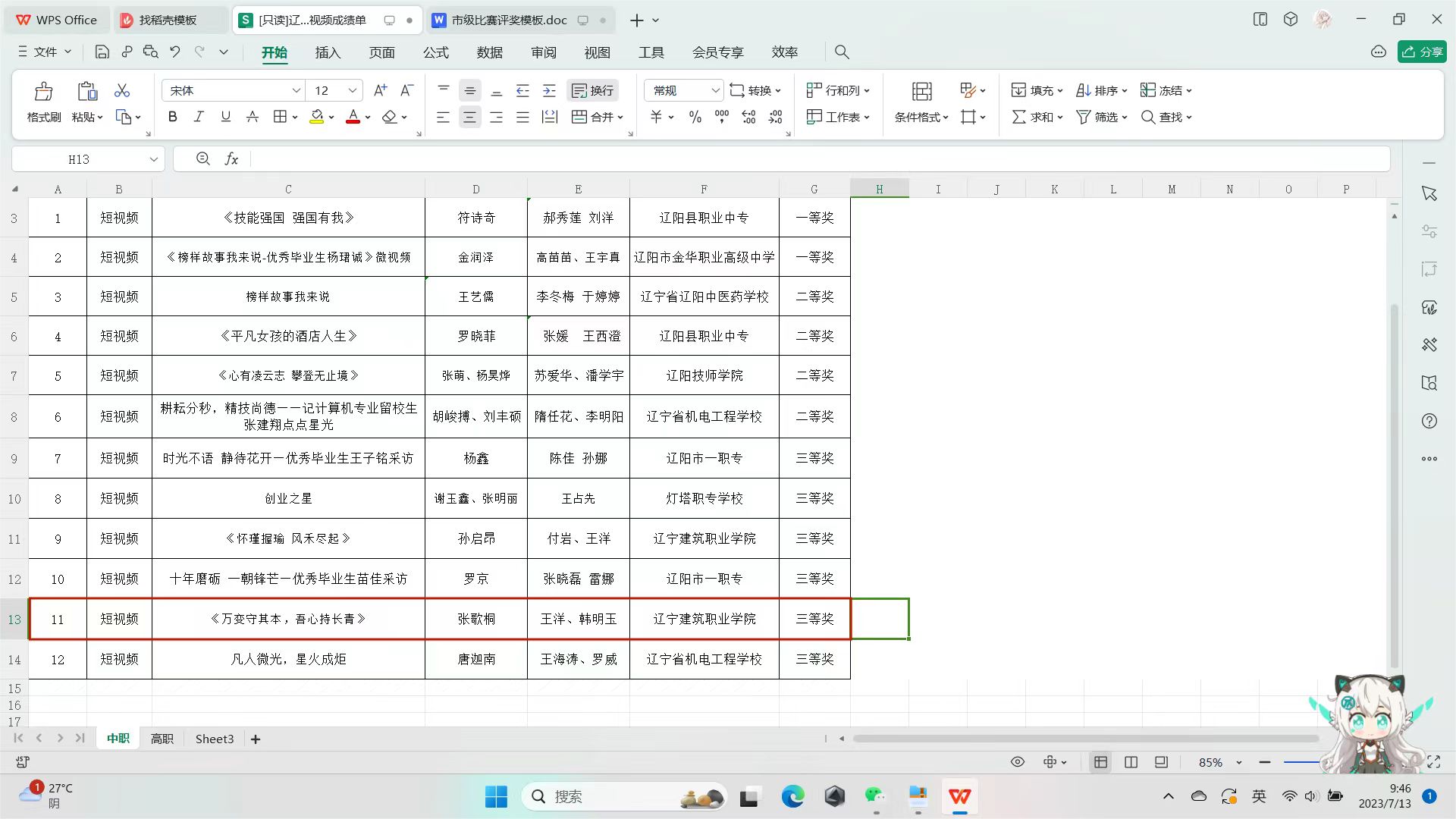This screenshot has width=1456, height=819.
Task: Select align right horizontal alignment
Action: (497, 117)
